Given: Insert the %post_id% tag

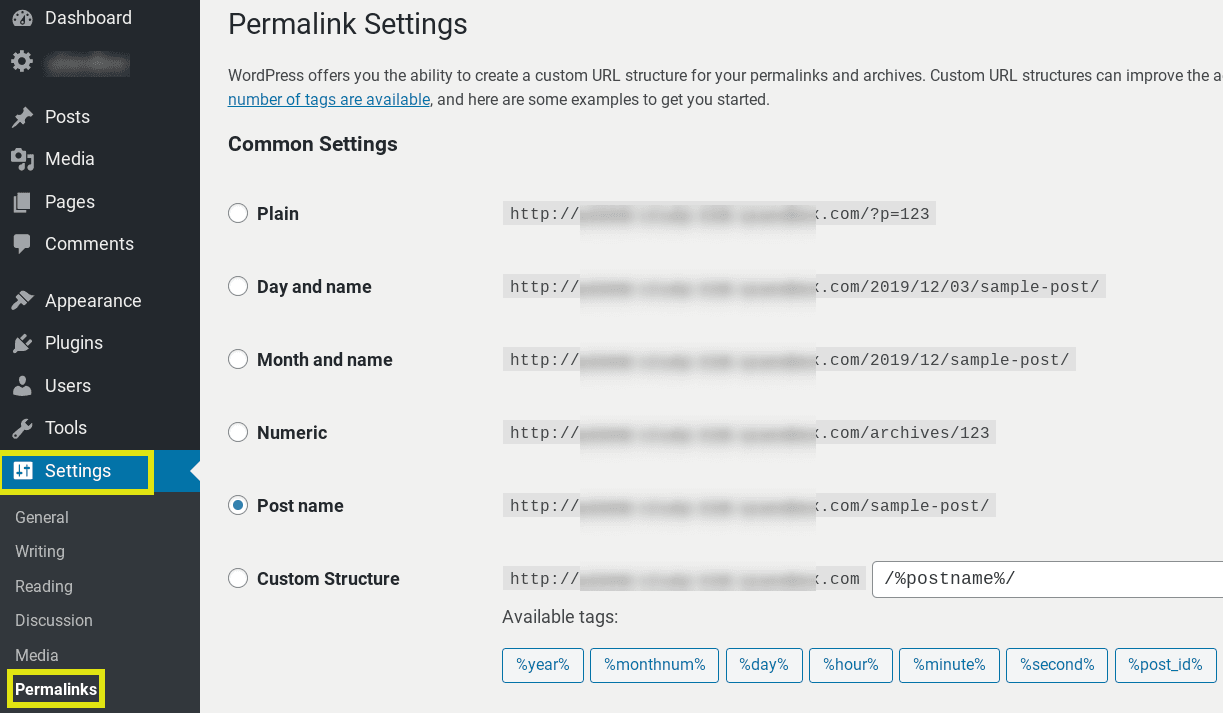Looking at the screenshot, I should pyautogui.click(x=1166, y=665).
